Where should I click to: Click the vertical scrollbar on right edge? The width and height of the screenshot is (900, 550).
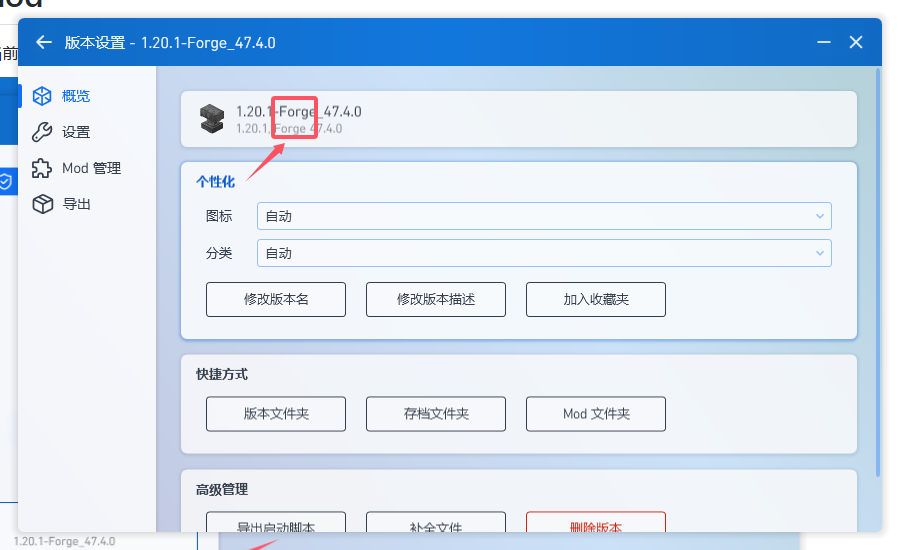[878, 270]
